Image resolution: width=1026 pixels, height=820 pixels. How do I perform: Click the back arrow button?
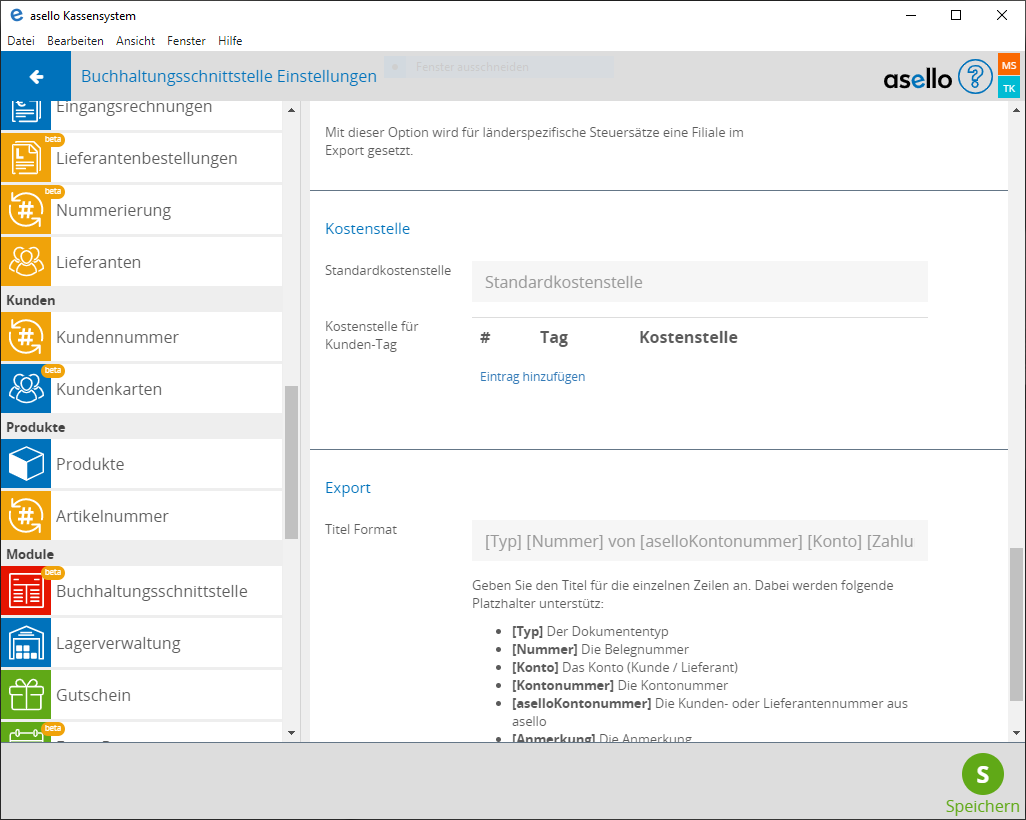pos(36,77)
